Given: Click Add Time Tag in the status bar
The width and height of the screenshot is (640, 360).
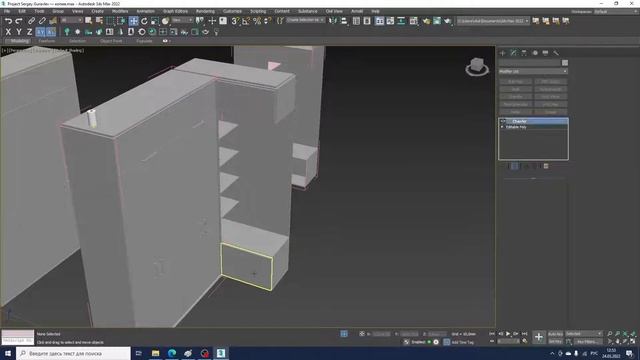Looking at the screenshot, I should coord(463,342).
